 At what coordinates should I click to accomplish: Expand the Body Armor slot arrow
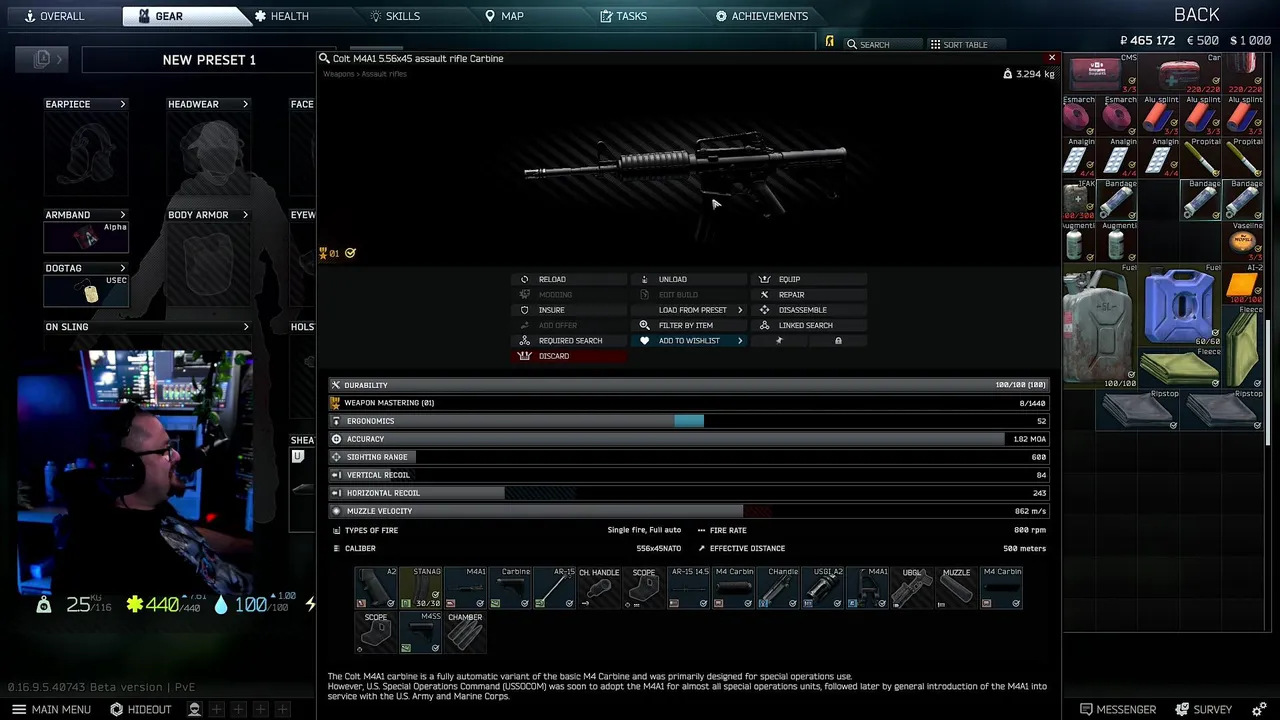pos(245,215)
